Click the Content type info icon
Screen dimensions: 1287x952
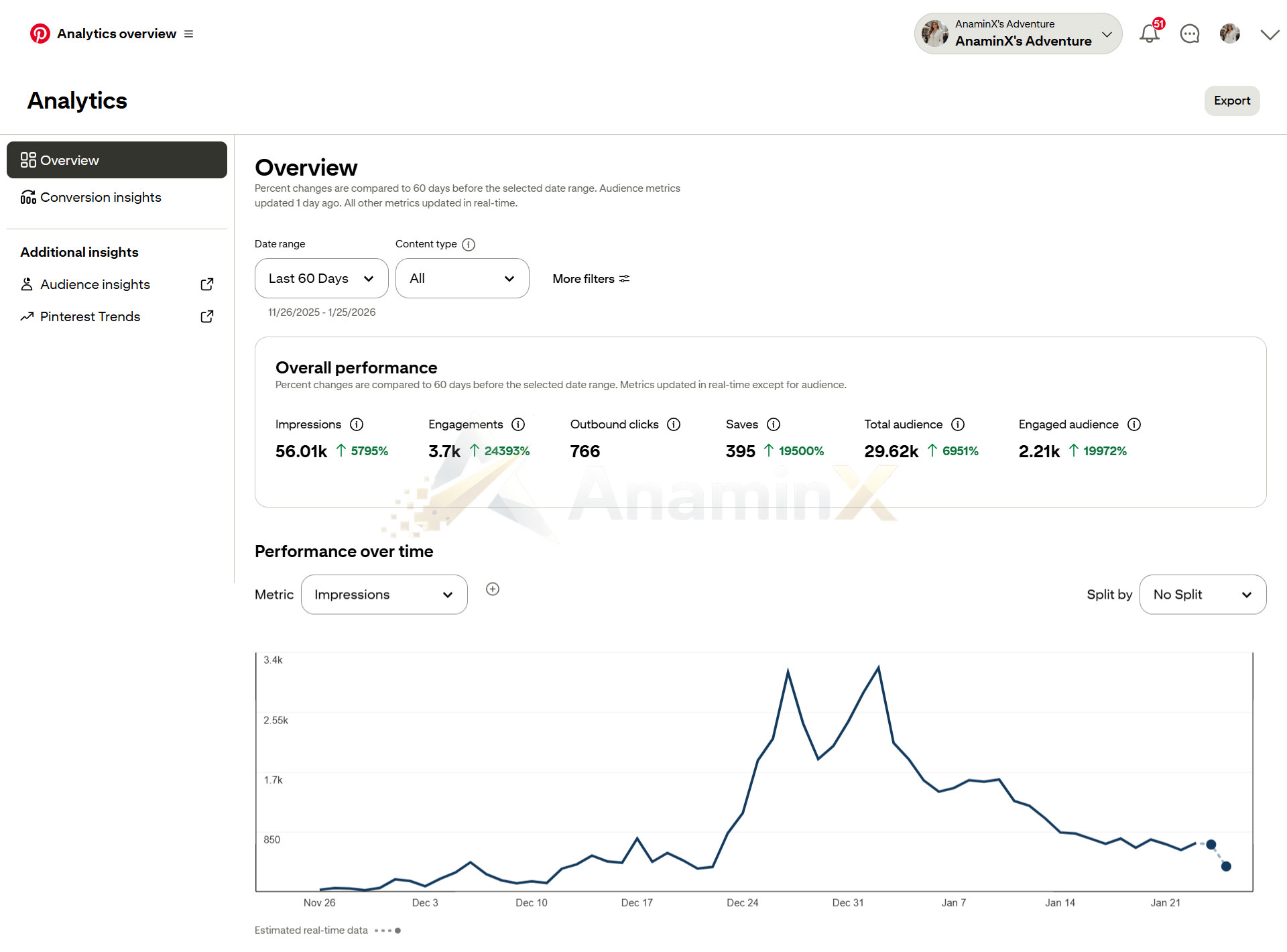(x=469, y=245)
